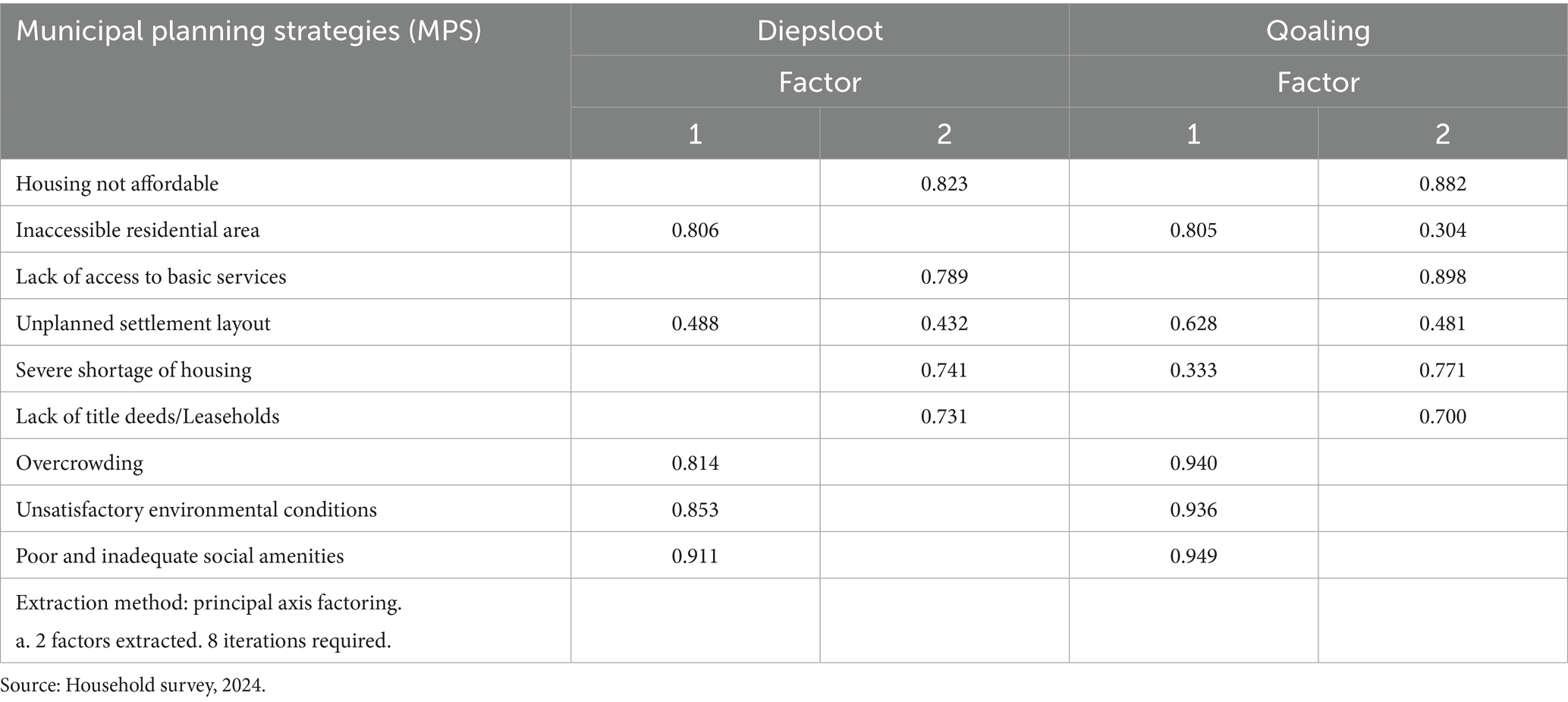This screenshot has width=1568, height=702.
Task: Select the Inaccessible residential area row label
Action: point(137,230)
